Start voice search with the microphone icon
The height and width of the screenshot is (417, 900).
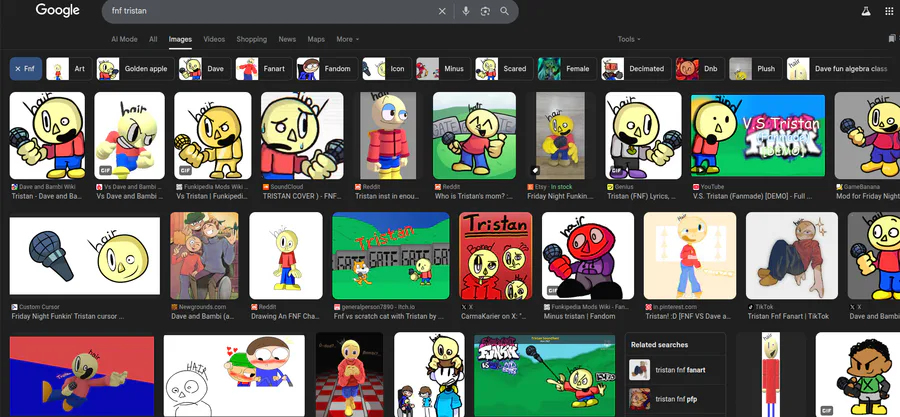465,11
